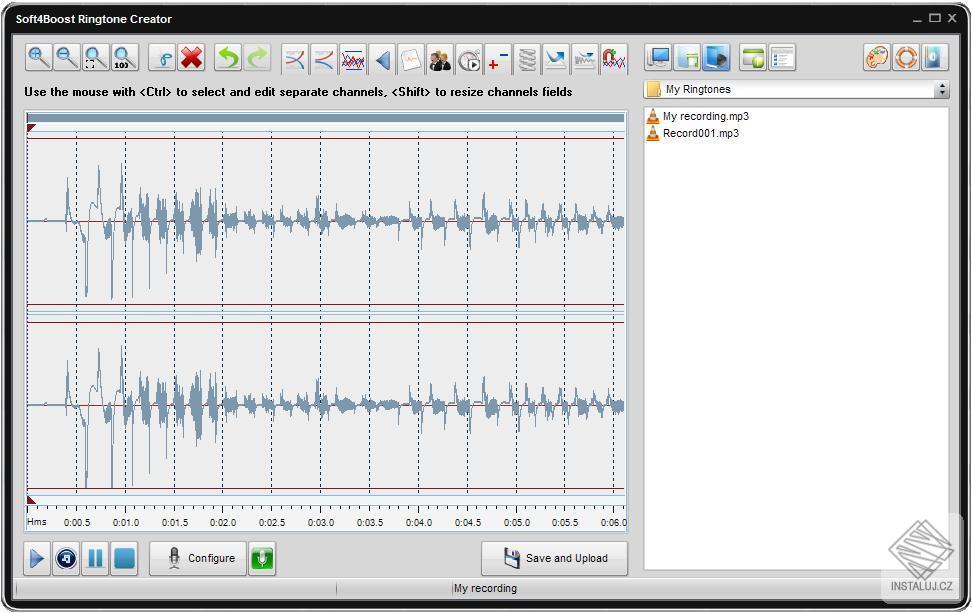Image resolution: width=972 pixels, height=613 pixels.
Task: Click the red and blue zigzag waveform icon
Action: [x=353, y=60]
